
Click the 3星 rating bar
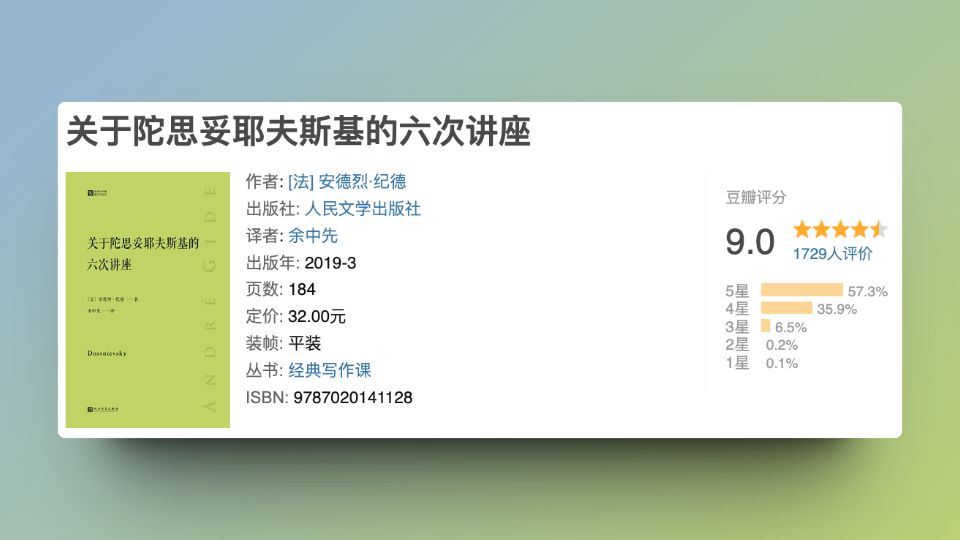coord(765,326)
